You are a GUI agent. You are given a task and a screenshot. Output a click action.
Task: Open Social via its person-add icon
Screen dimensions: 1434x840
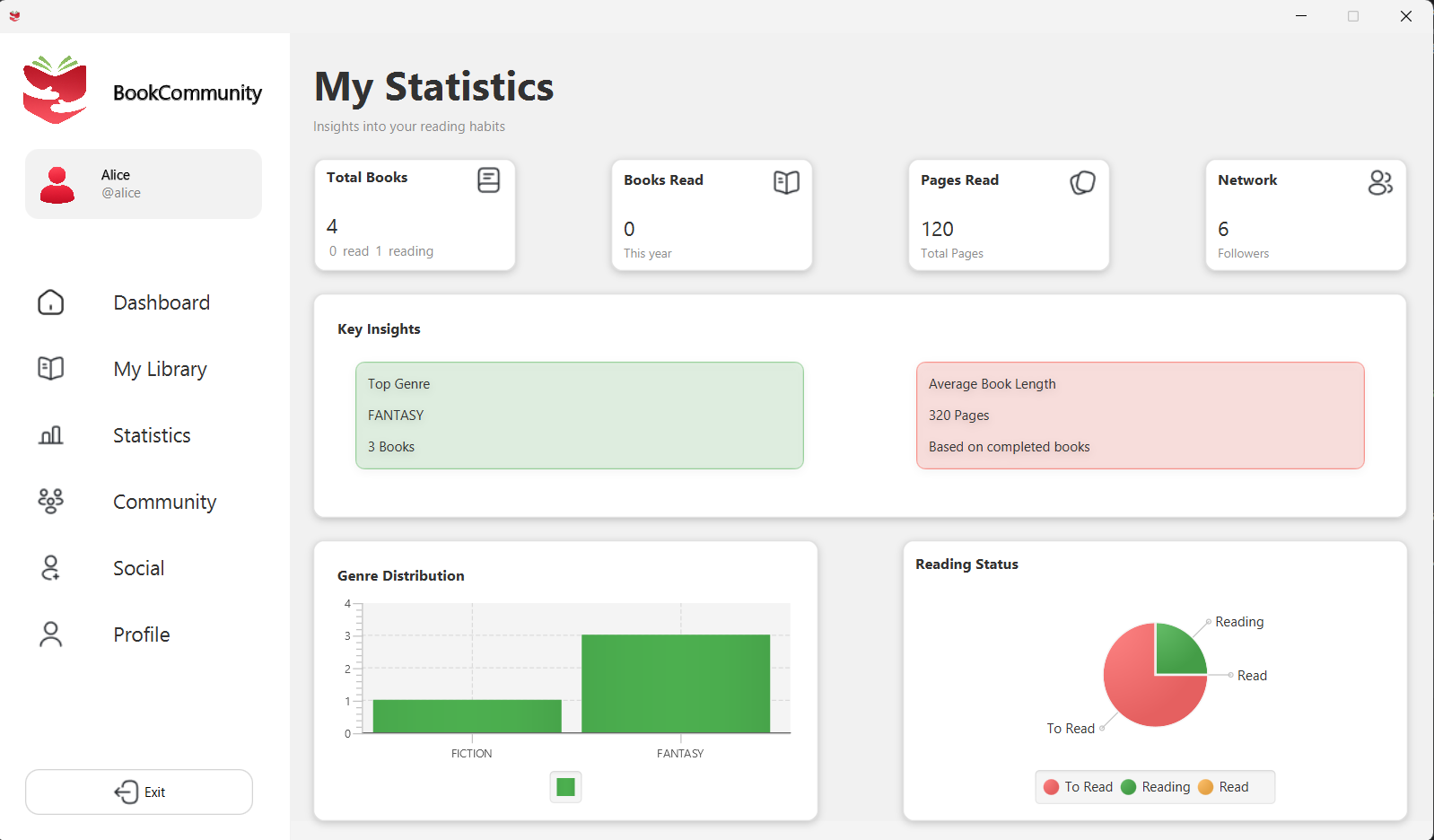[51, 568]
